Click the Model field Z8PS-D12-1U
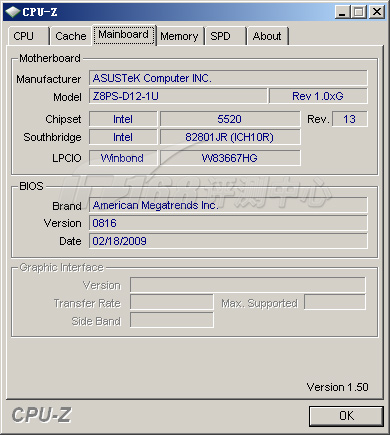The width and height of the screenshot is (390, 435). (178, 96)
